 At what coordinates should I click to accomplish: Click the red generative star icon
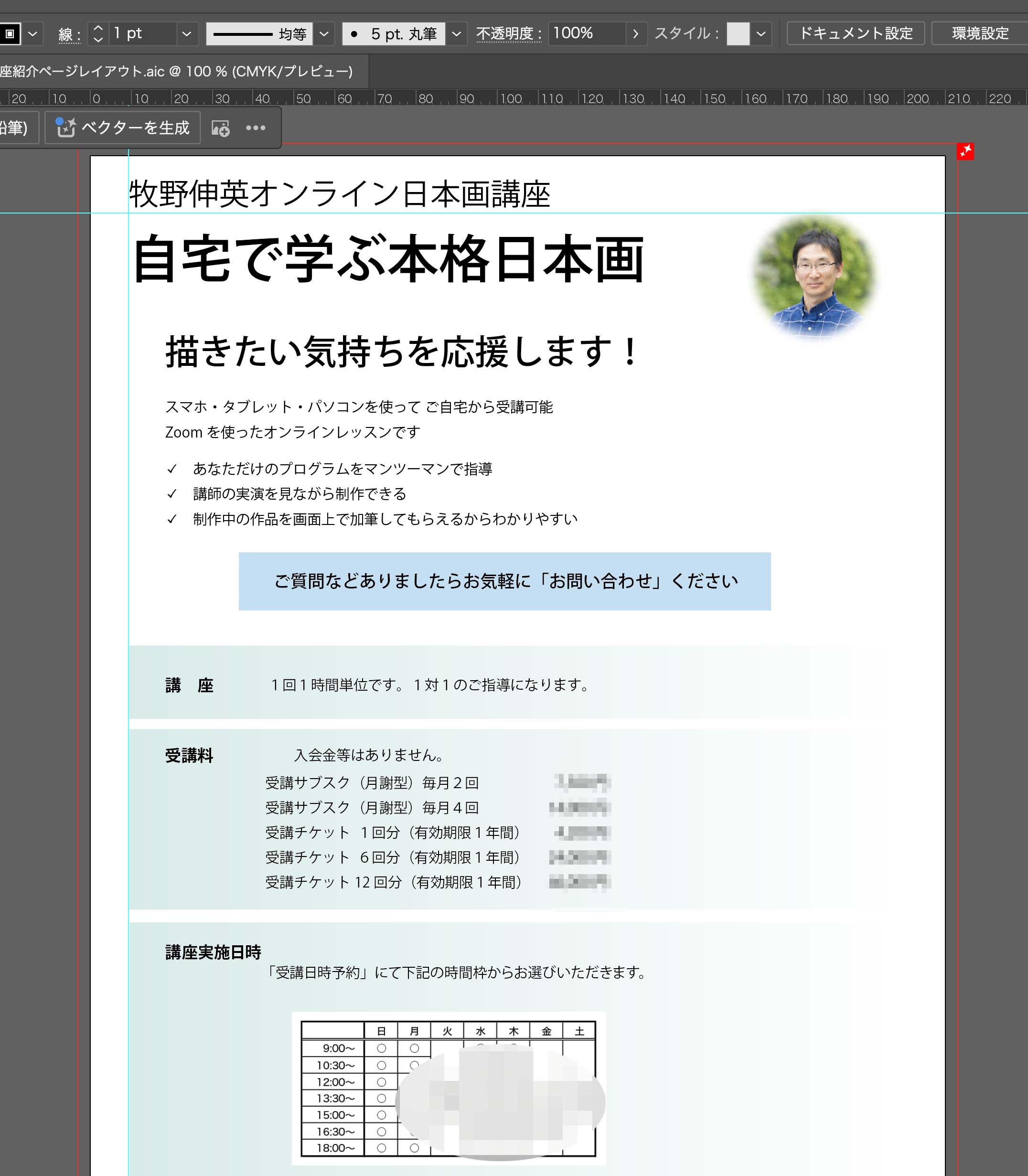[965, 151]
